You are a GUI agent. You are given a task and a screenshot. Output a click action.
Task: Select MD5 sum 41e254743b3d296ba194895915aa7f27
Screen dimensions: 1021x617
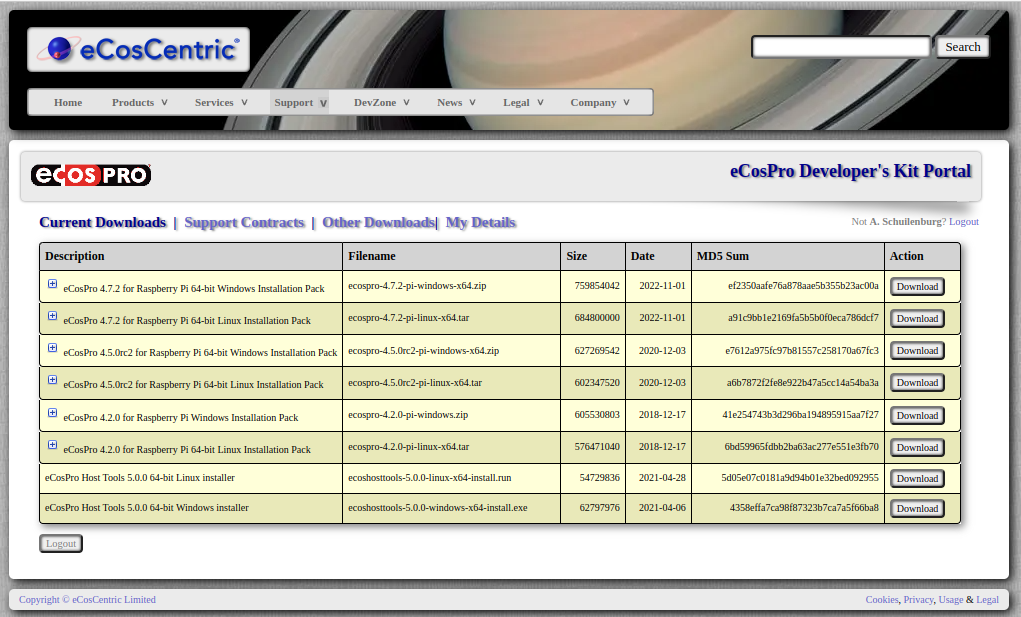click(800, 415)
